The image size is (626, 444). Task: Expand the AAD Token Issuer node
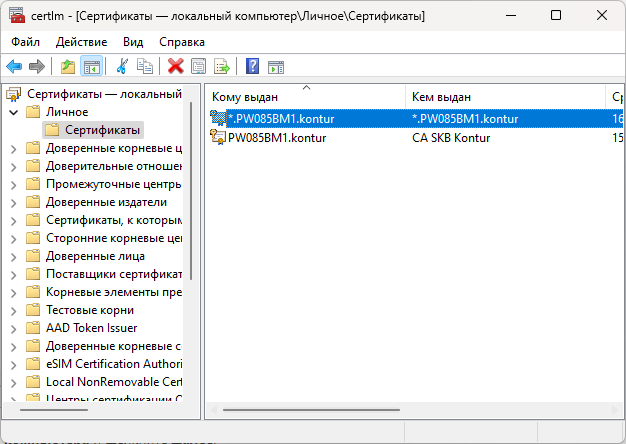click(13, 328)
